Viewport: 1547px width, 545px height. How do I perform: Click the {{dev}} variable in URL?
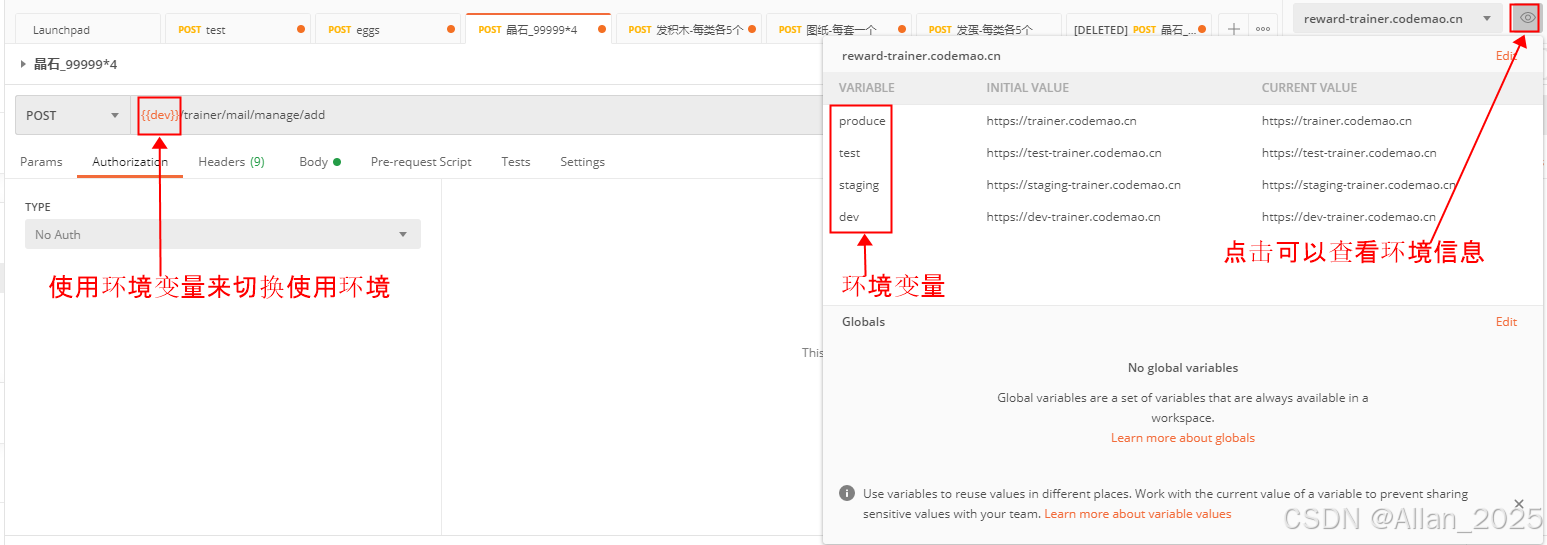(x=160, y=115)
